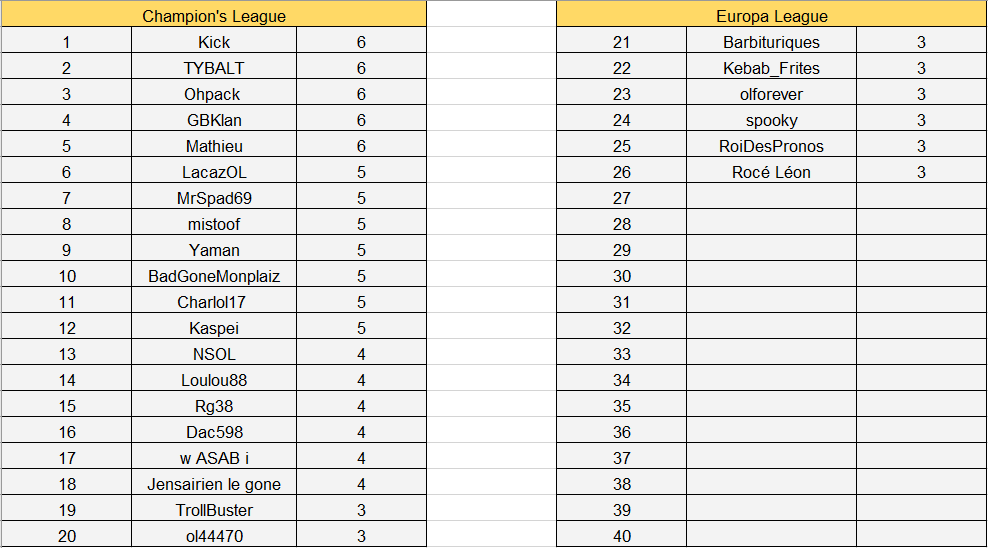
Task: Select the RoiDesPronos cell
Action: (771, 146)
